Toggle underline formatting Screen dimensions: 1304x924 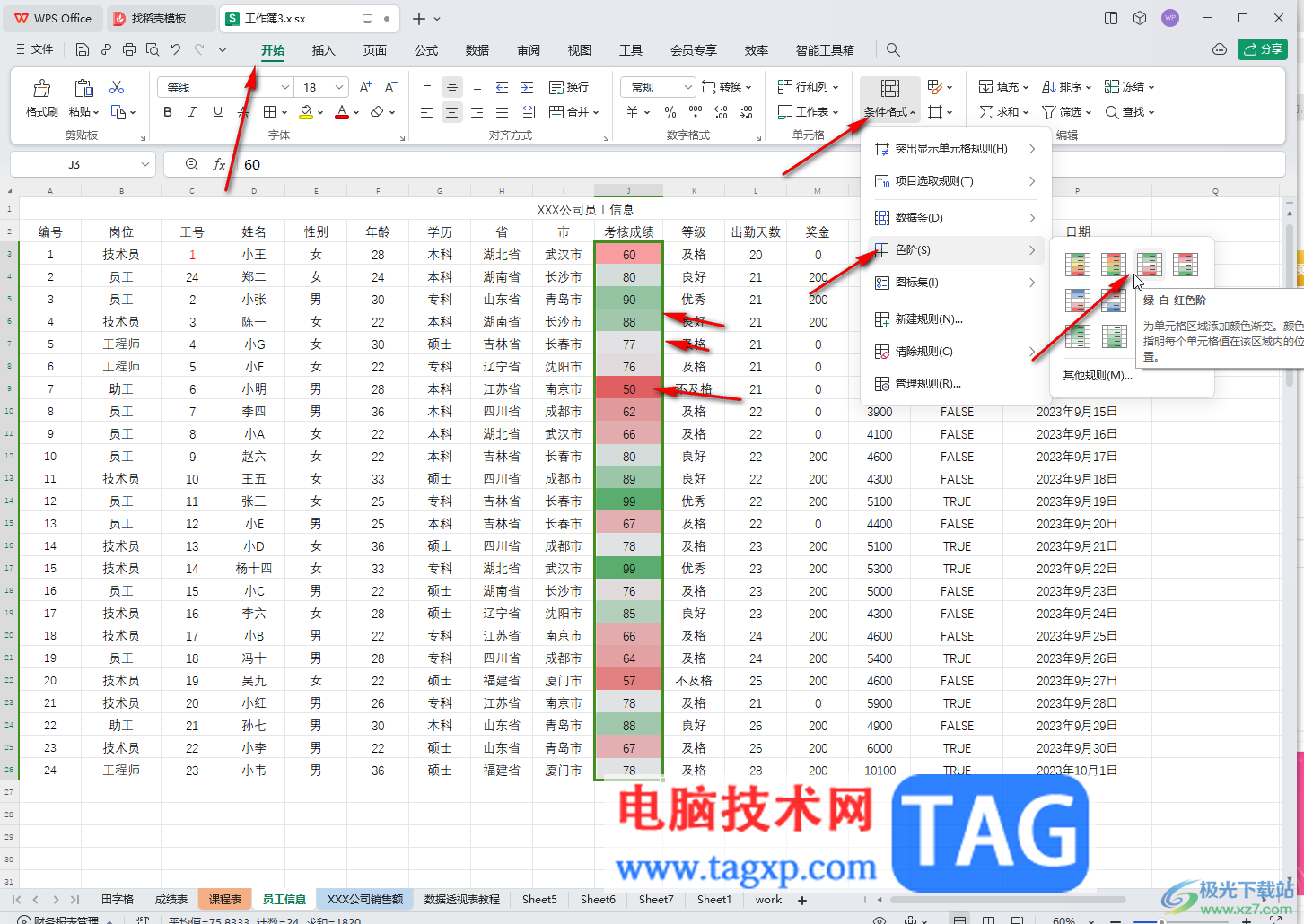tap(217, 112)
